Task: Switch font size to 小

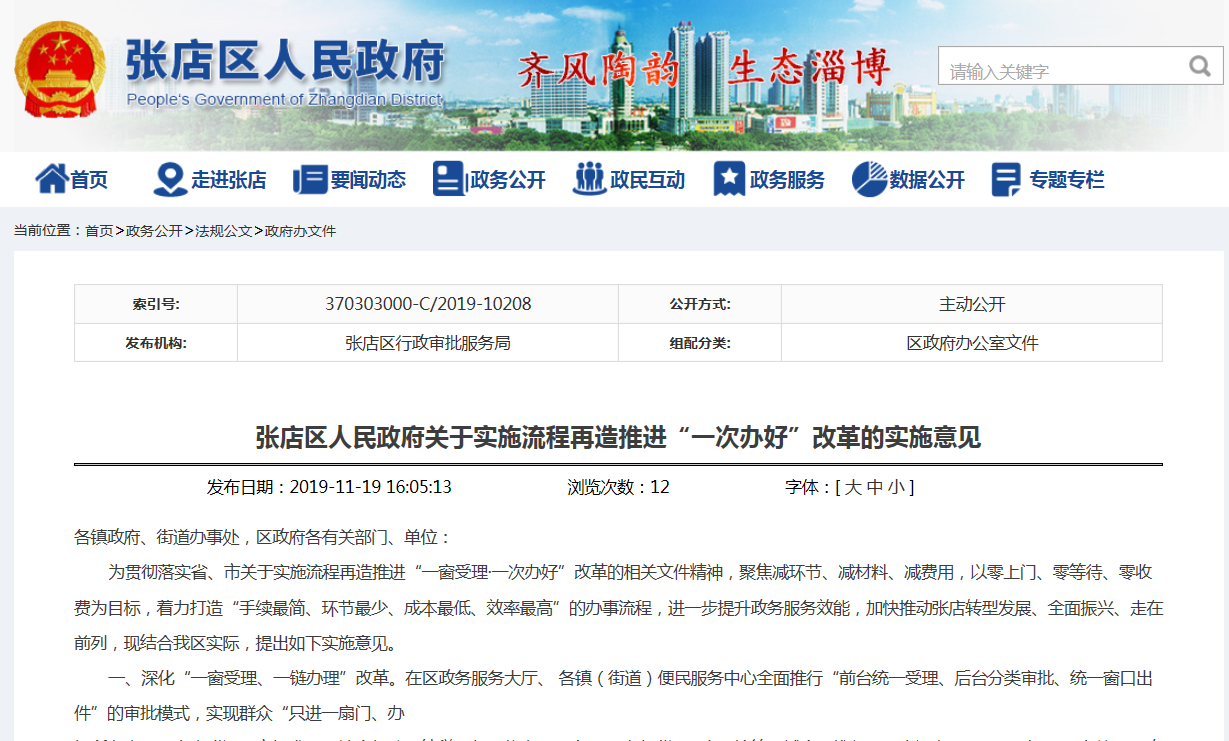Action: pyautogui.click(x=895, y=487)
